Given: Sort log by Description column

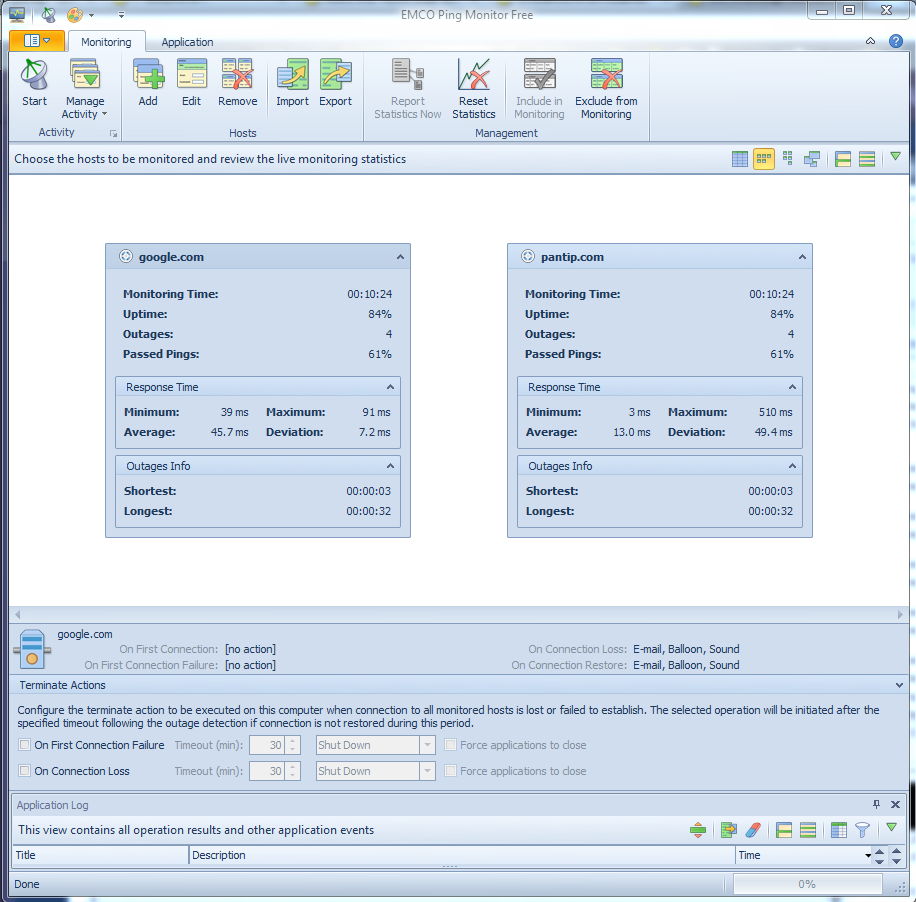Looking at the screenshot, I should pos(462,855).
